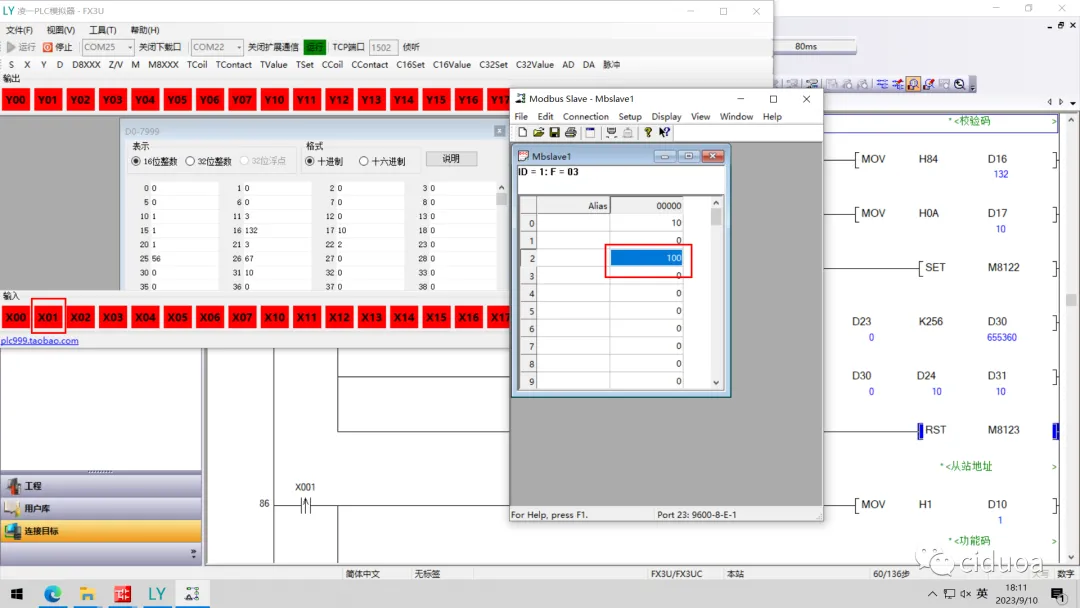The image size is (1080, 608).
Task: Click 关闭扩展通信 button
Action: pos(273,47)
